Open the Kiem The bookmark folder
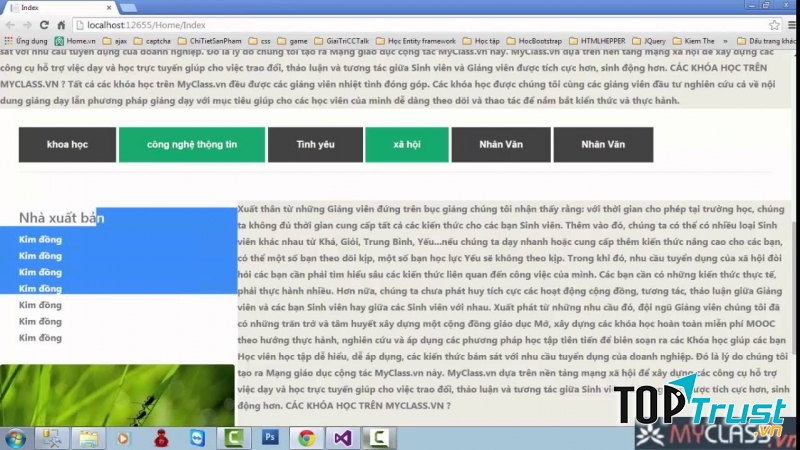Viewport: 800px width, 450px height. pos(694,41)
